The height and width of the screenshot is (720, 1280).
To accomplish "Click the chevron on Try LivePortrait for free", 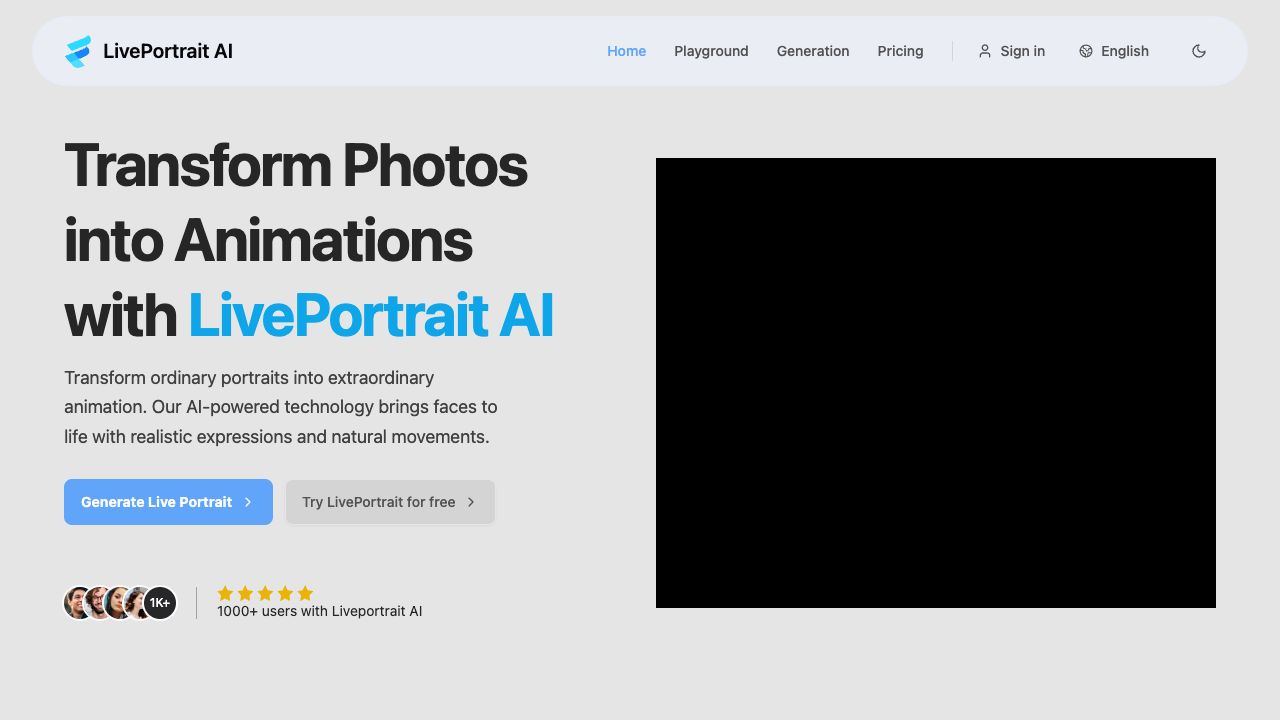I will 471,502.
